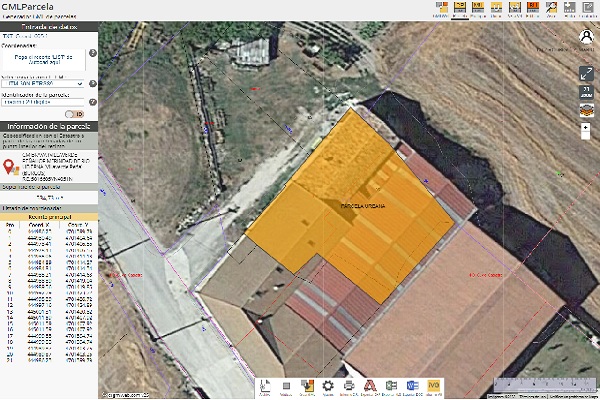Image resolution: width=600 pixels, height=400 pixels.
Task: Select coordinate table row 11
Action: coord(49,299)
